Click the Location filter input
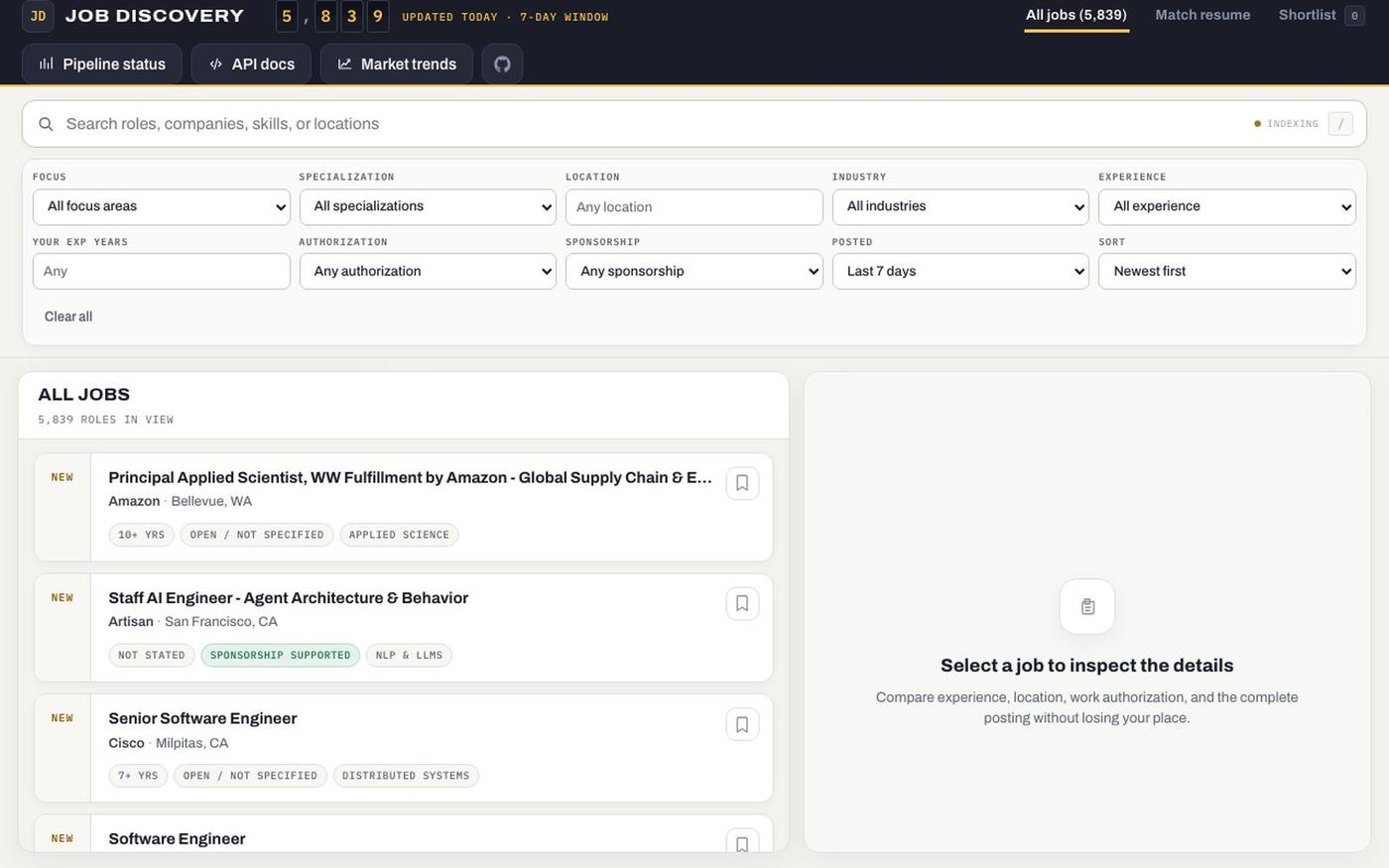The width and height of the screenshot is (1389, 868). click(x=694, y=207)
